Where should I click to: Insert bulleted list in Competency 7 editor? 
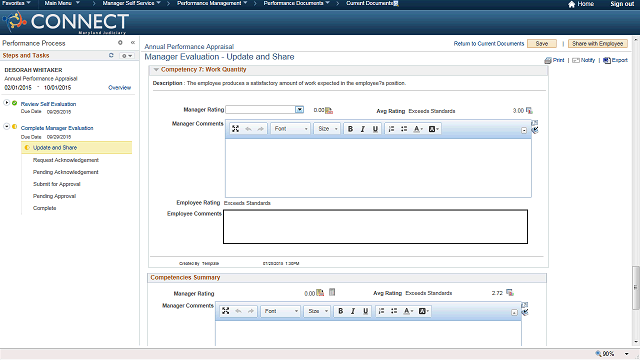coord(404,129)
